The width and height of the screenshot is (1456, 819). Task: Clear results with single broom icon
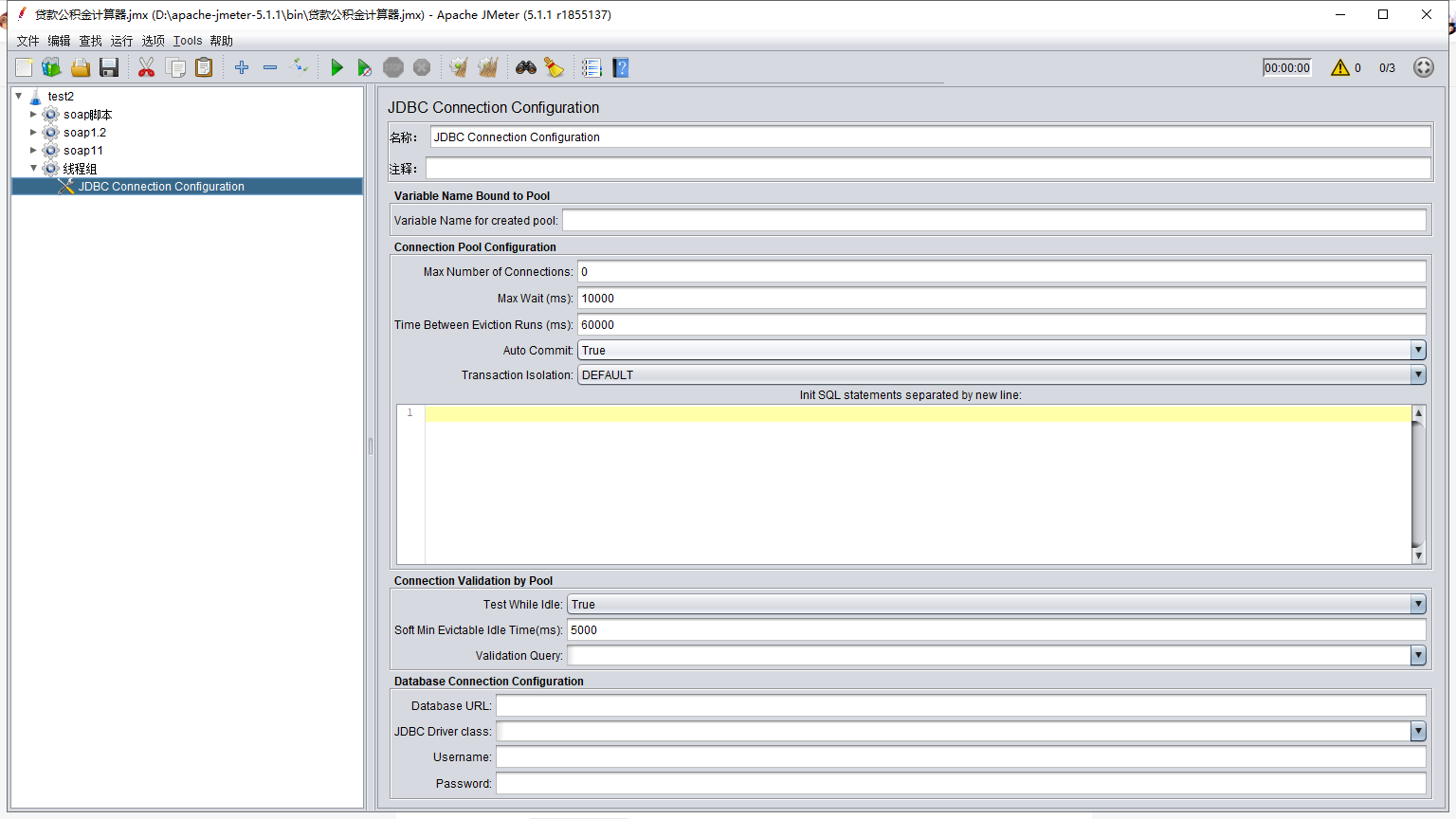coord(459,67)
